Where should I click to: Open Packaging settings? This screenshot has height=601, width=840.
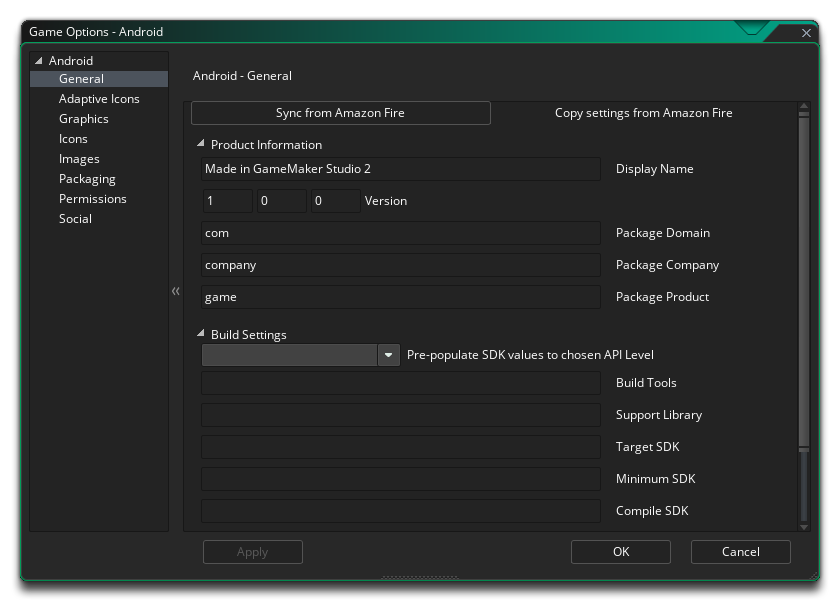pyautogui.click(x=87, y=178)
